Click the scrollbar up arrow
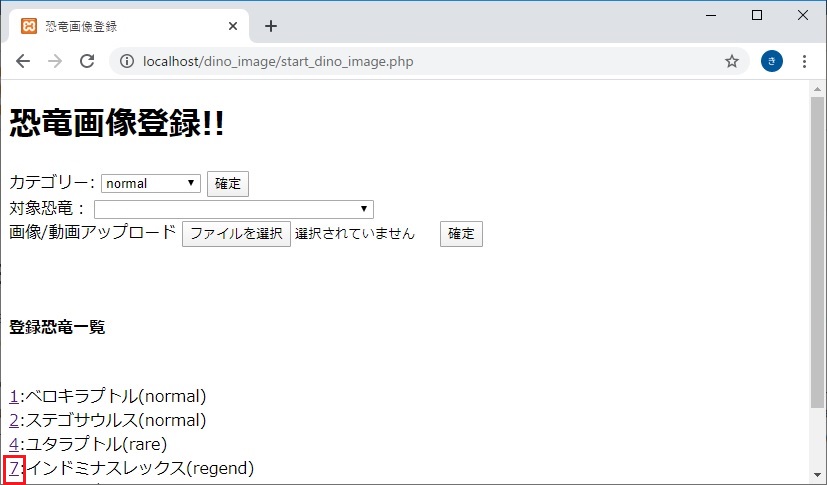827x485 pixels. [817, 89]
